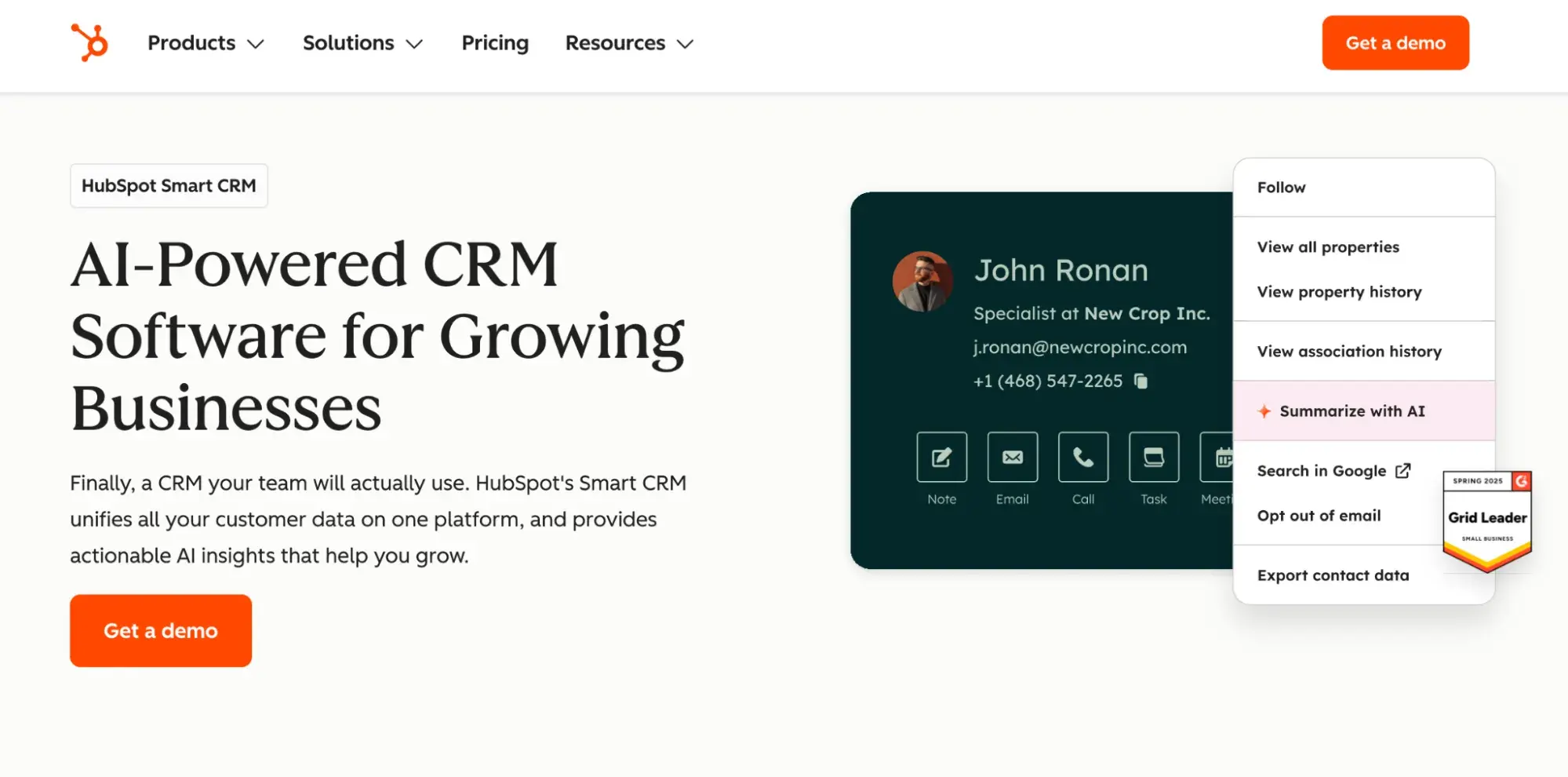Image resolution: width=1568 pixels, height=777 pixels.
Task: Choose View association history from the menu
Action: pos(1349,351)
